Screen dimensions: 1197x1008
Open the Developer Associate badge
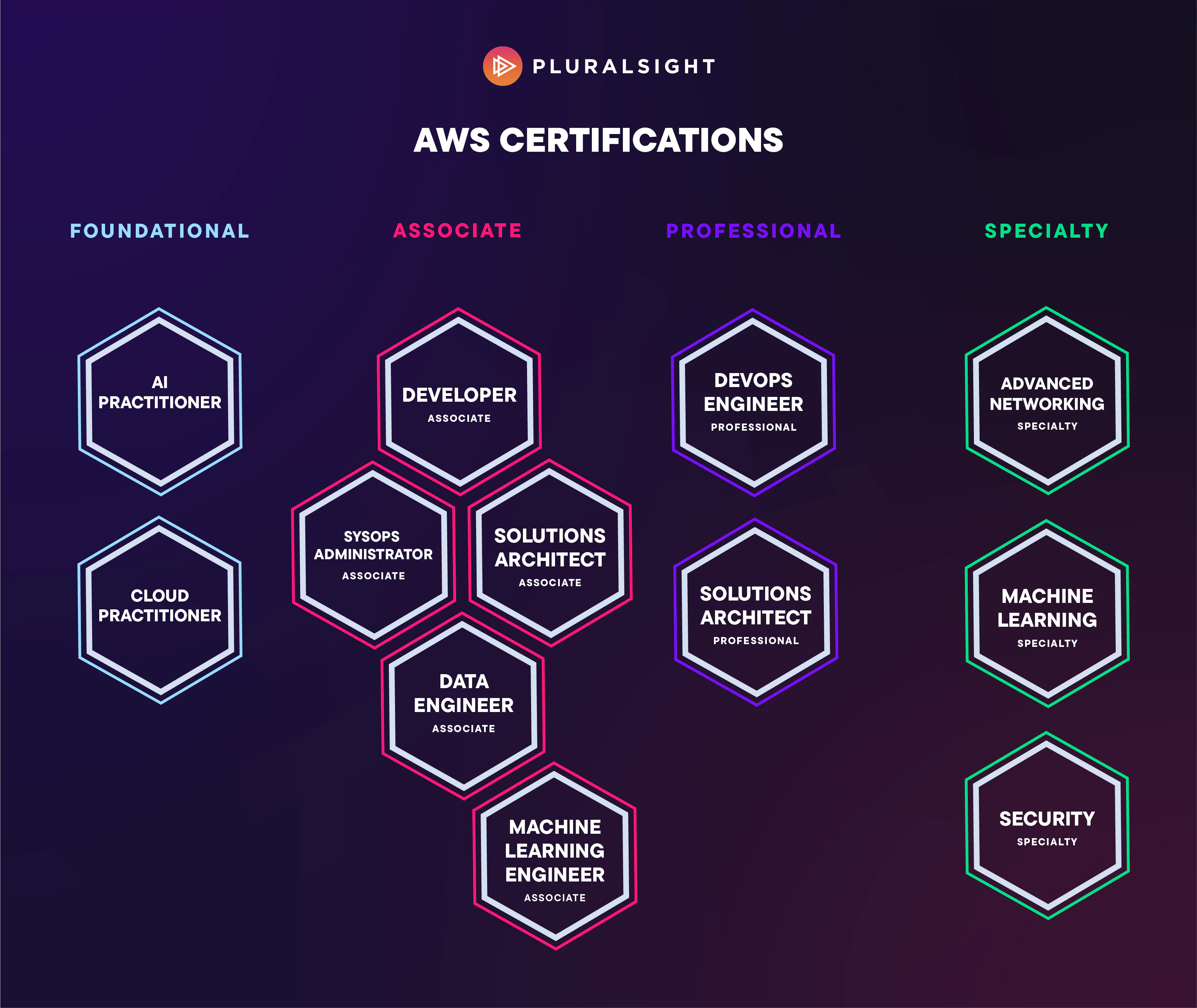point(459,401)
